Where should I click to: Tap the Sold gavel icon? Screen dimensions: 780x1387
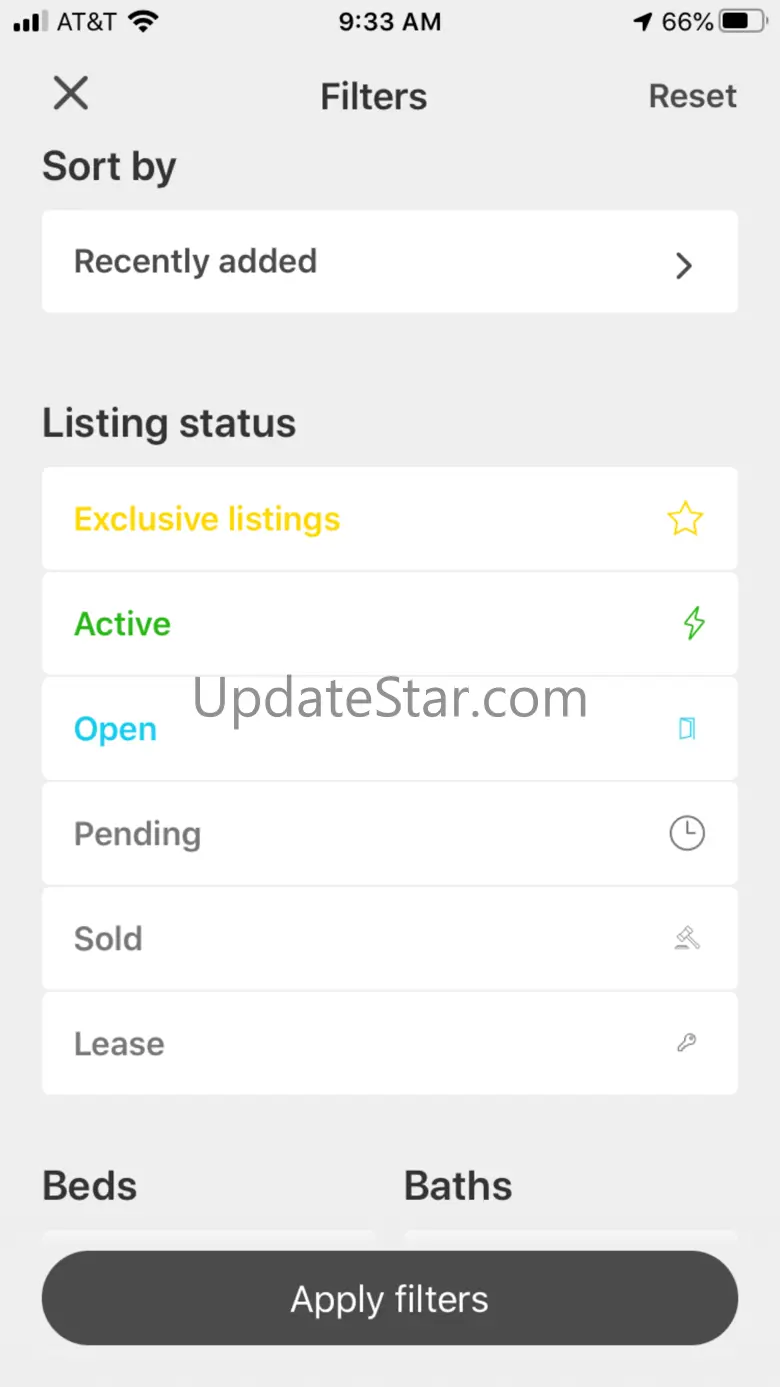686,938
